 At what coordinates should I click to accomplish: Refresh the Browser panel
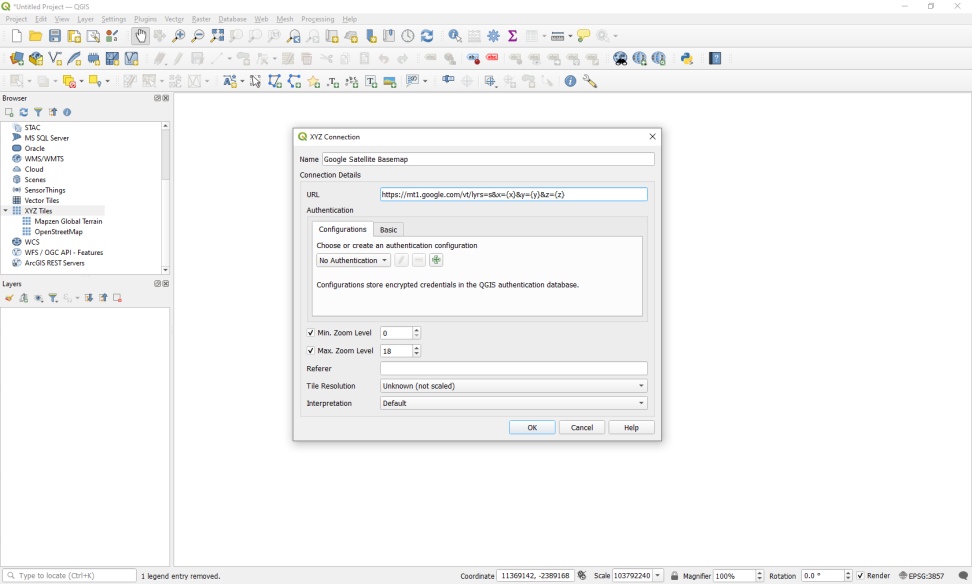(24, 112)
